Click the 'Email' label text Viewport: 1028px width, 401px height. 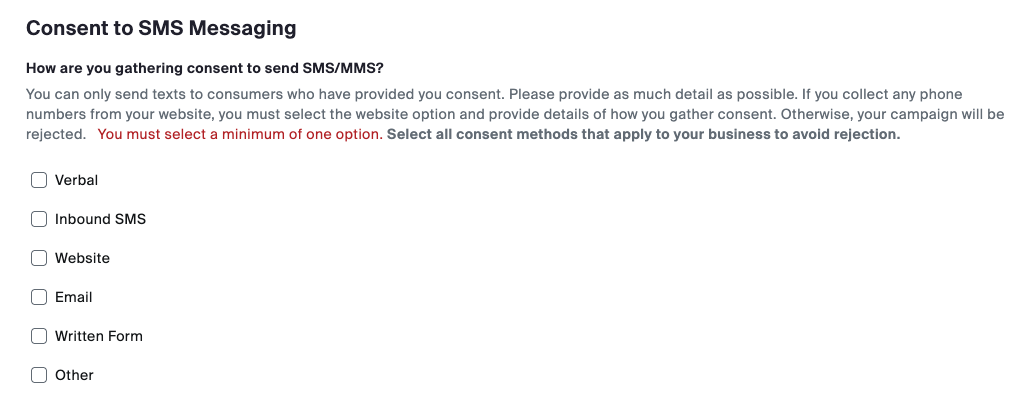pos(73,297)
